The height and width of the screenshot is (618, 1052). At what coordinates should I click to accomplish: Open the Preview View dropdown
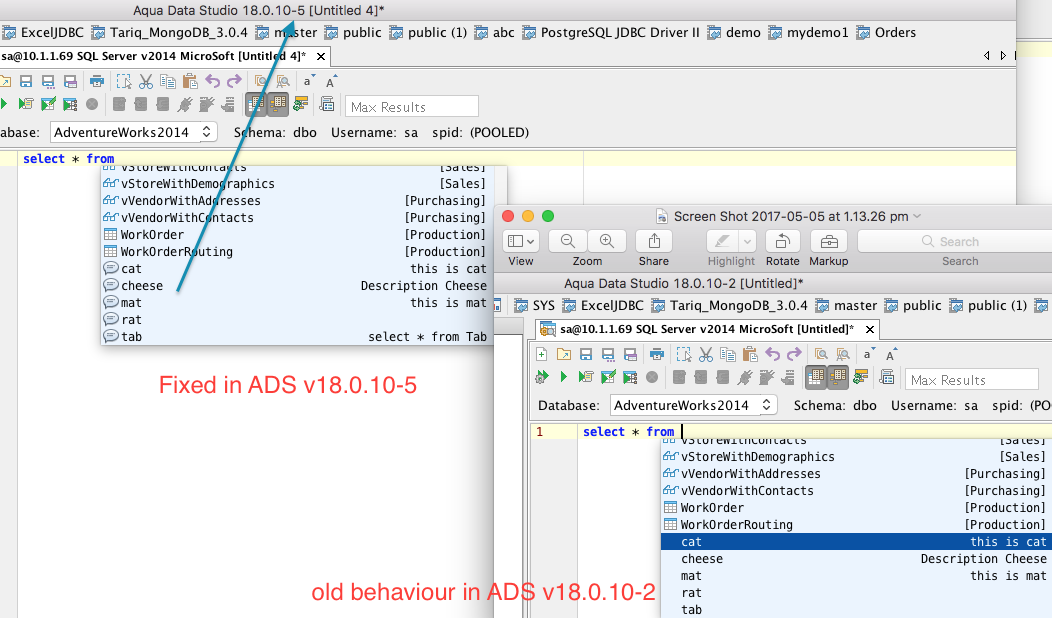click(521, 241)
